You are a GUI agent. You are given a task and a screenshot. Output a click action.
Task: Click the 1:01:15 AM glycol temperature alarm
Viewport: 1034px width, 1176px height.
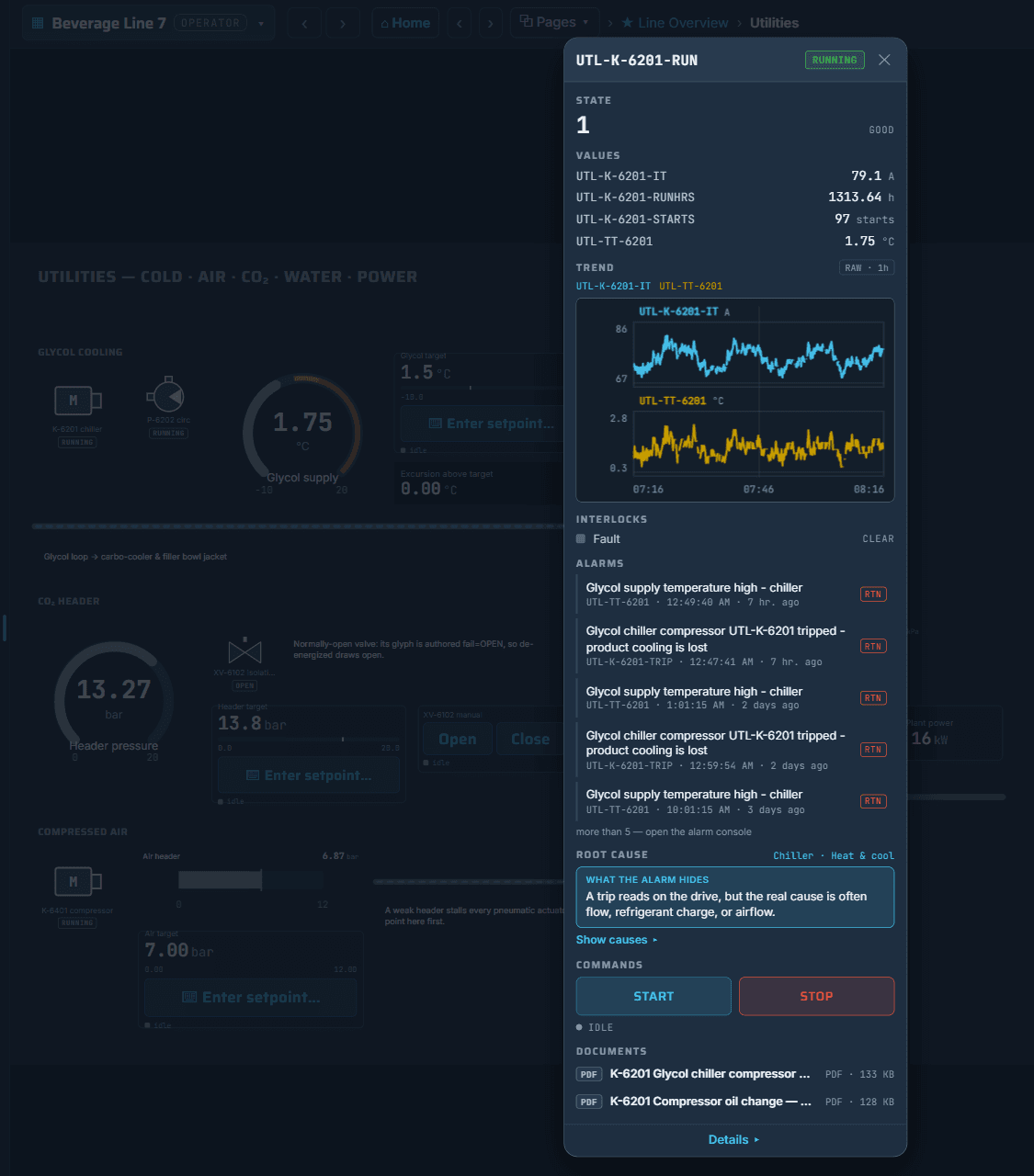(x=735, y=698)
